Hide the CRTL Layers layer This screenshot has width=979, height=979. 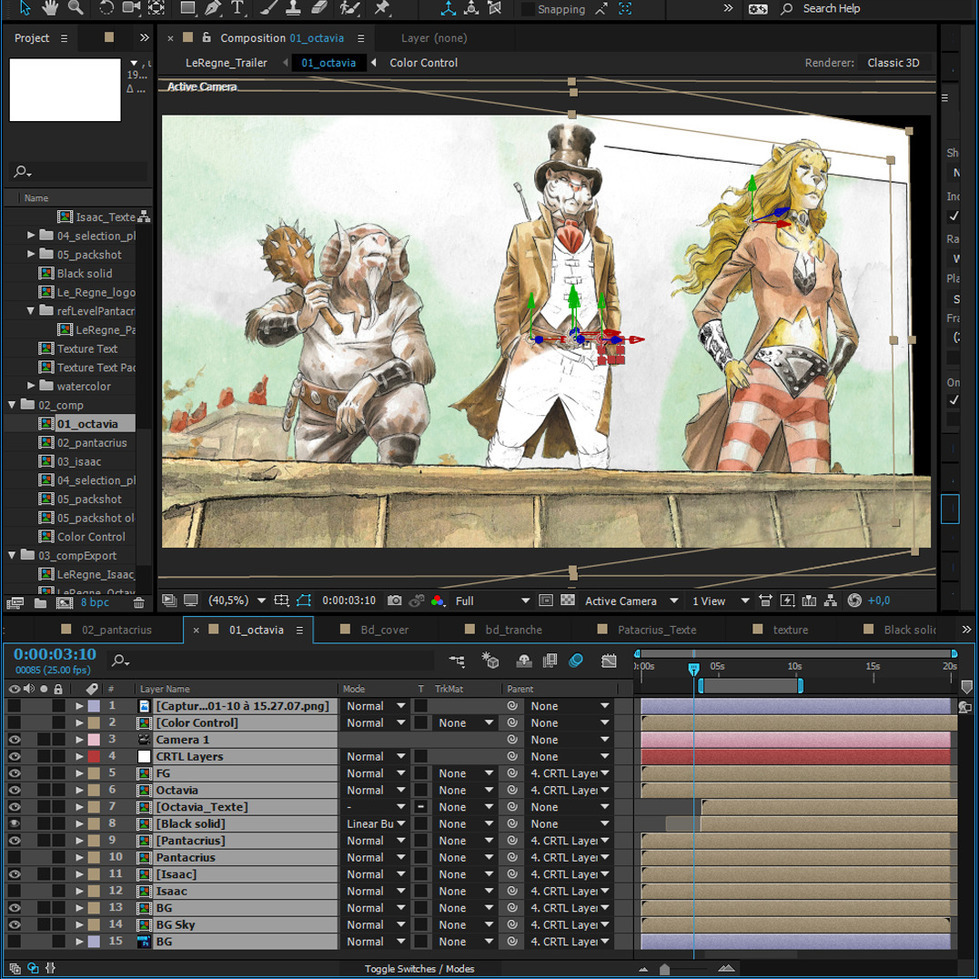point(14,757)
